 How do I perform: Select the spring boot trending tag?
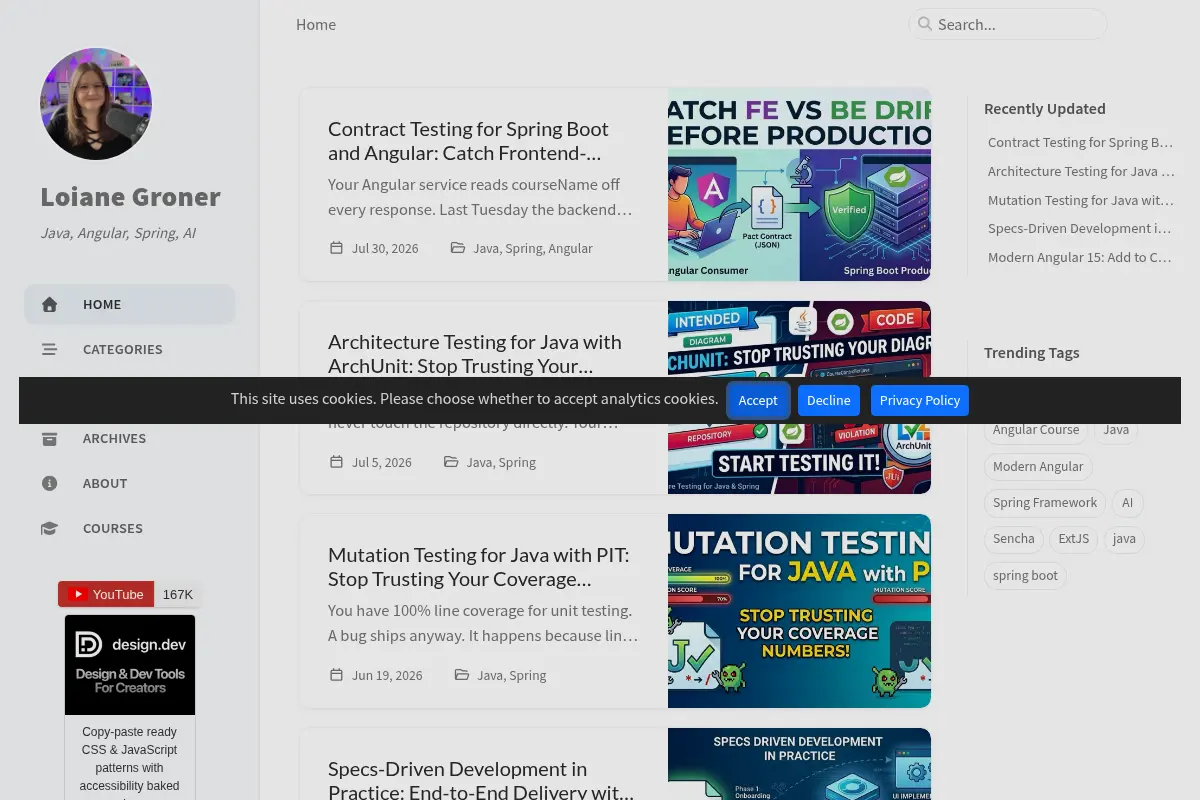pyautogui.click(x=1025, y=576)
